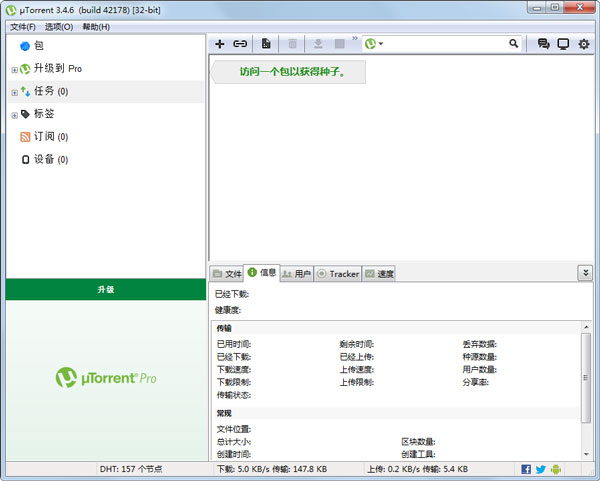600x481 pixels.
Task: Switch to the 文件 tab
Action: coord(227,274)
